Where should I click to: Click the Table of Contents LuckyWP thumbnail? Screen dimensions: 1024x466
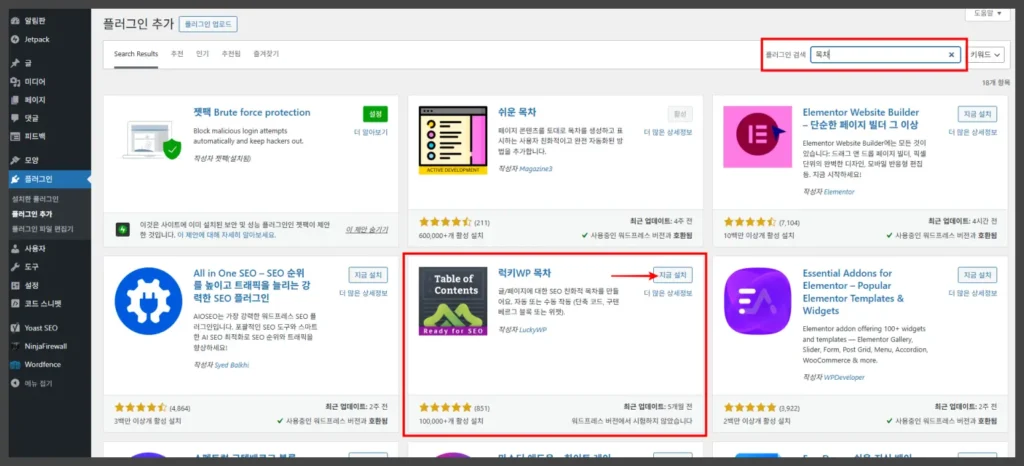[453, 301]
